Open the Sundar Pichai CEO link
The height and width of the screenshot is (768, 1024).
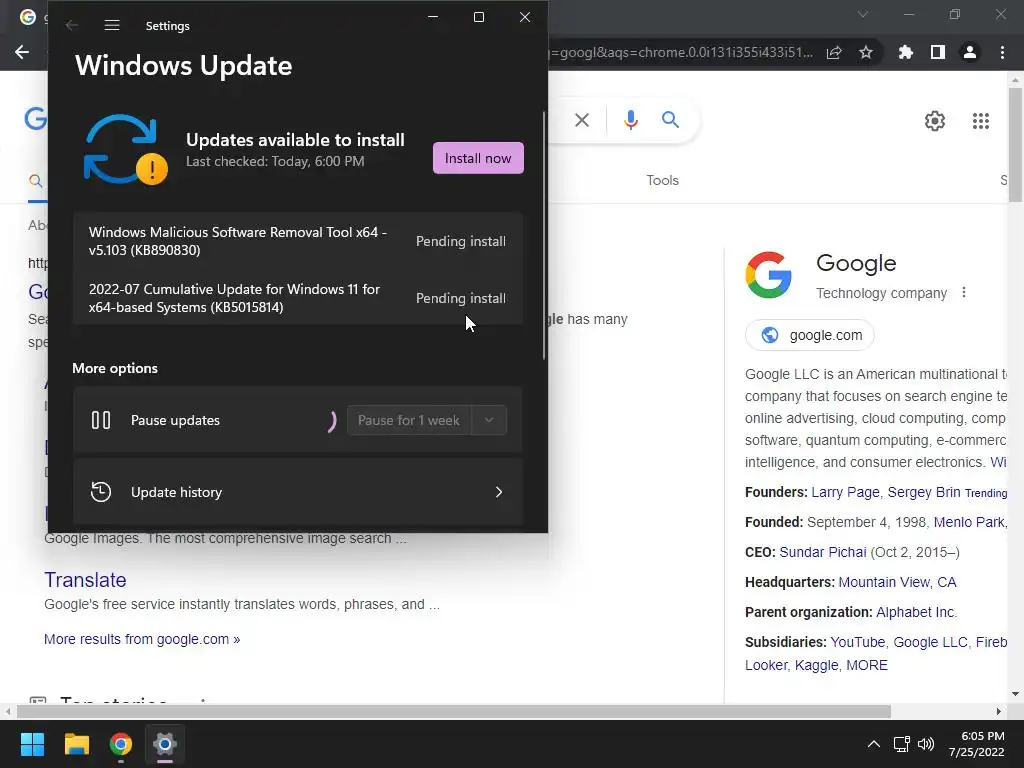click(x=823, y=552)
